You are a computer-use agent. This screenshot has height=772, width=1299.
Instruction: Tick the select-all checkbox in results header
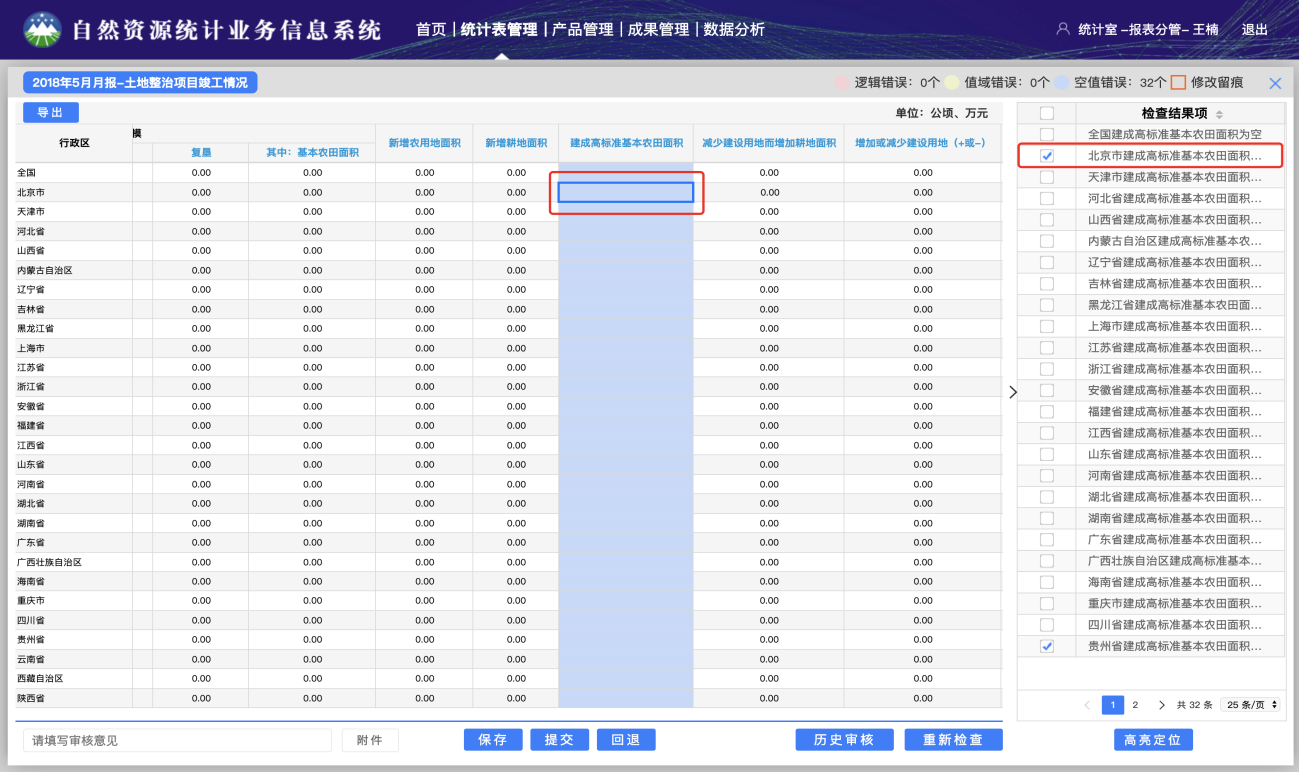pyautogui.click(x=1046, y=113)
